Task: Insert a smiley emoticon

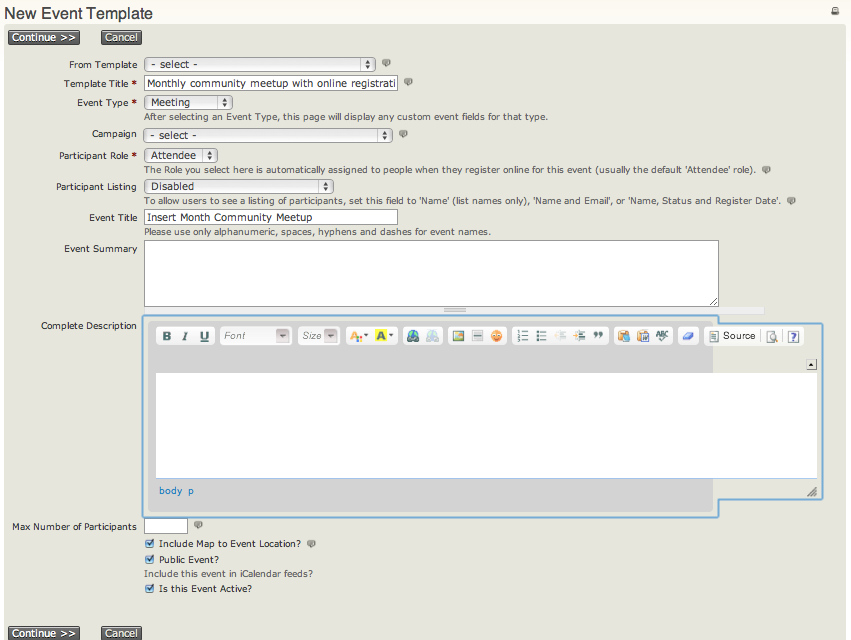Action: pos(497,336)
